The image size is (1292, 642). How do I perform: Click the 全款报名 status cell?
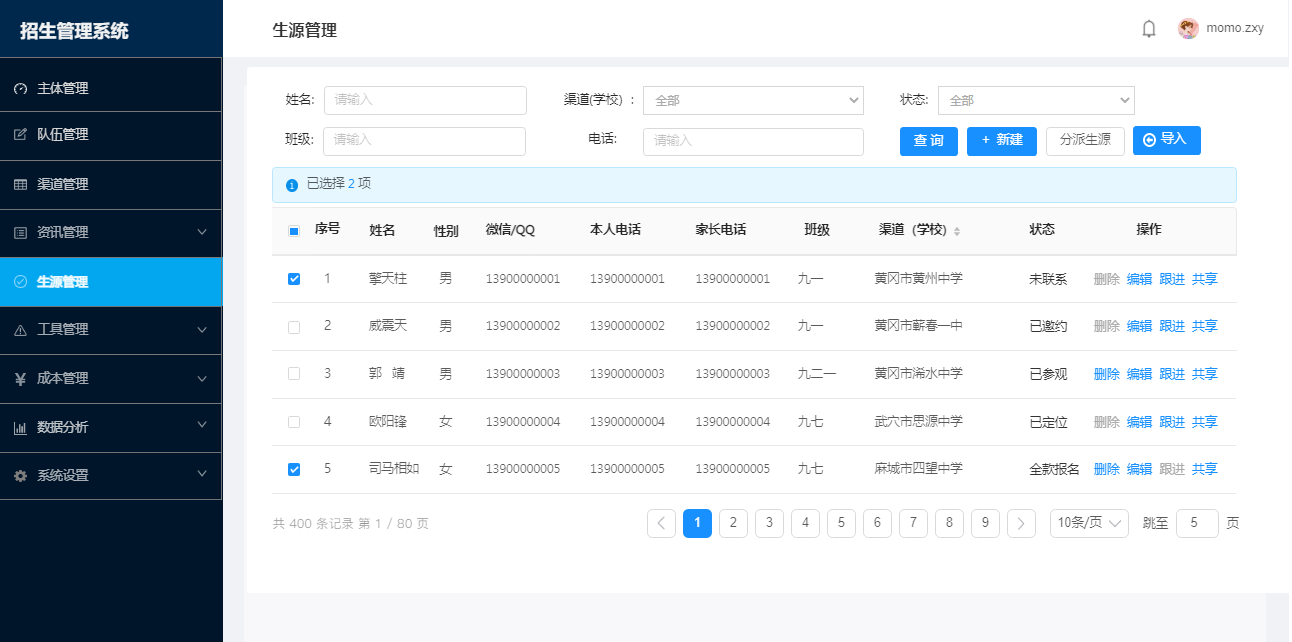1054,469
